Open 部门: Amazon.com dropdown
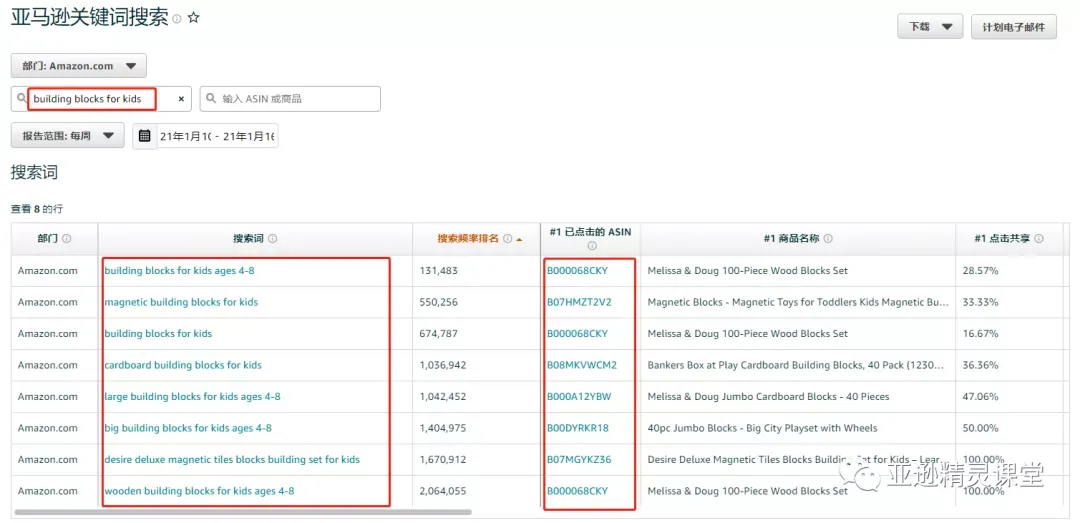This screenshot has width=1080, height=523. coord(79,66)
